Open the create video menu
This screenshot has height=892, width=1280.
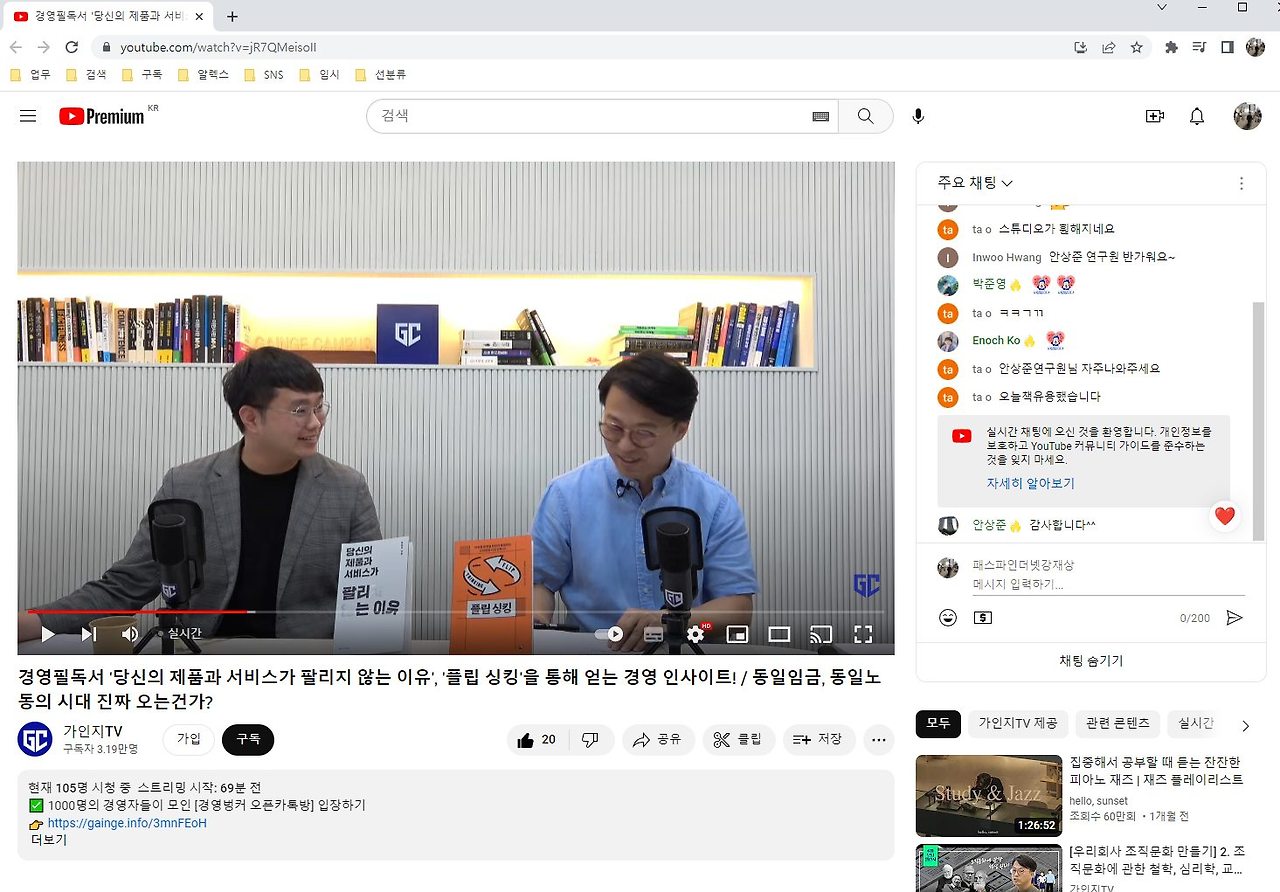(x=1155, y=116)
